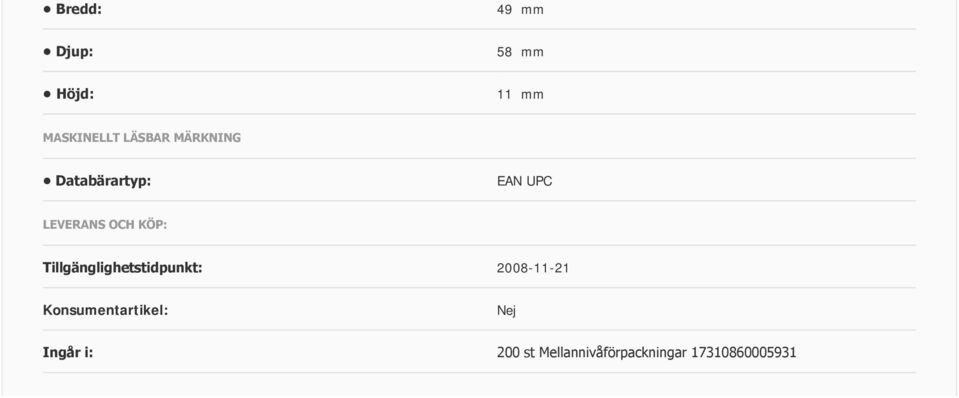Click the Tillgänglighetstidpunkt label
Viewport: 959px width, 398px height.
pos(122,268)
